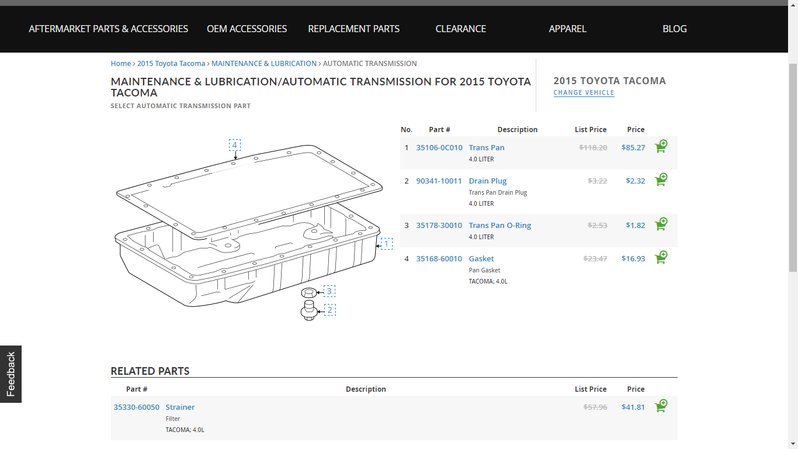
Task: Click Trans Pan price $85.27
Action: pos(633,148)
